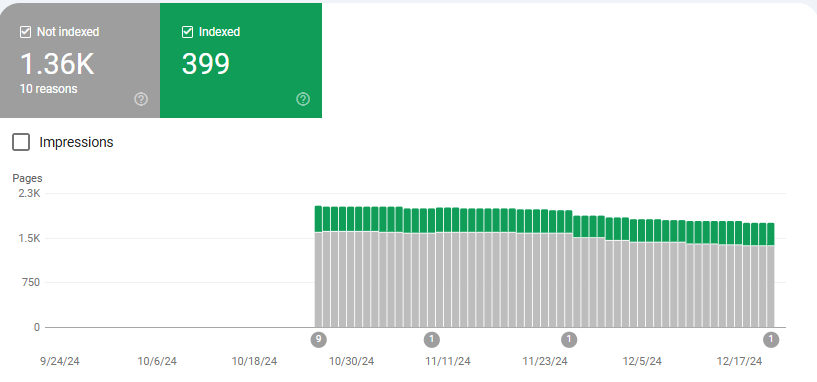Uncheck the Indexed checkbox
The height and width of the screenshot is (382, 817).
point(187,32)
